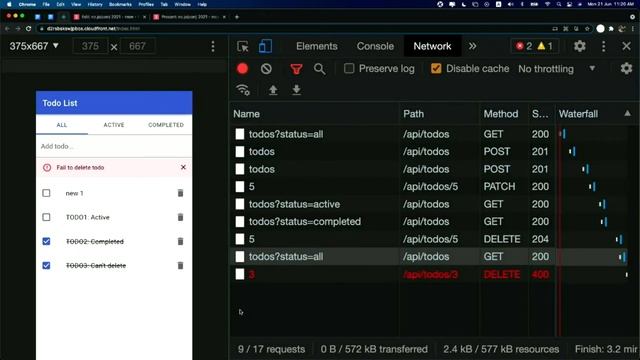The height and width of the screenshot is (360, 640).
Task: Edit the viewport width 375 field
Action: coord(90,46)
